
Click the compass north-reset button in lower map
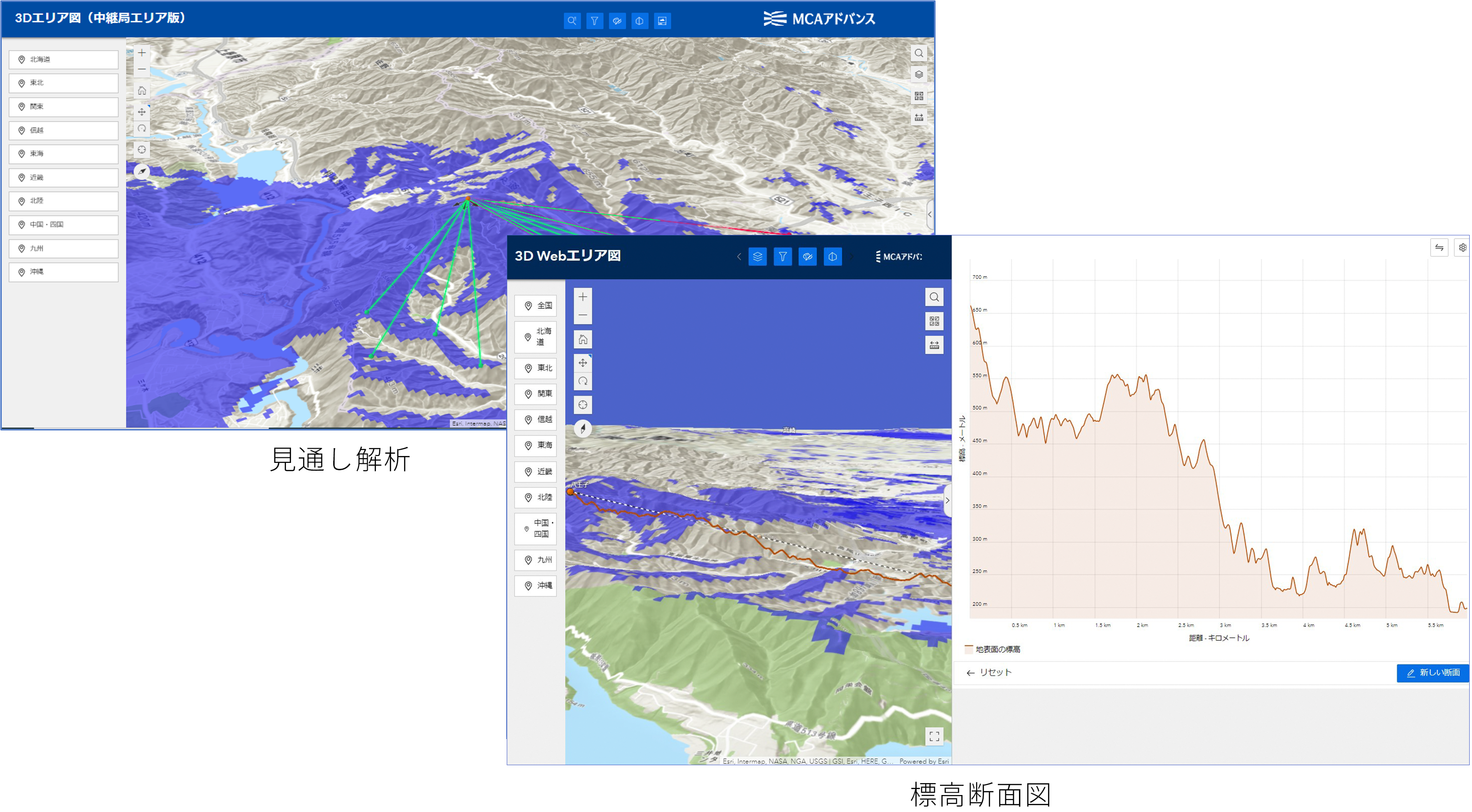[582, 429]
